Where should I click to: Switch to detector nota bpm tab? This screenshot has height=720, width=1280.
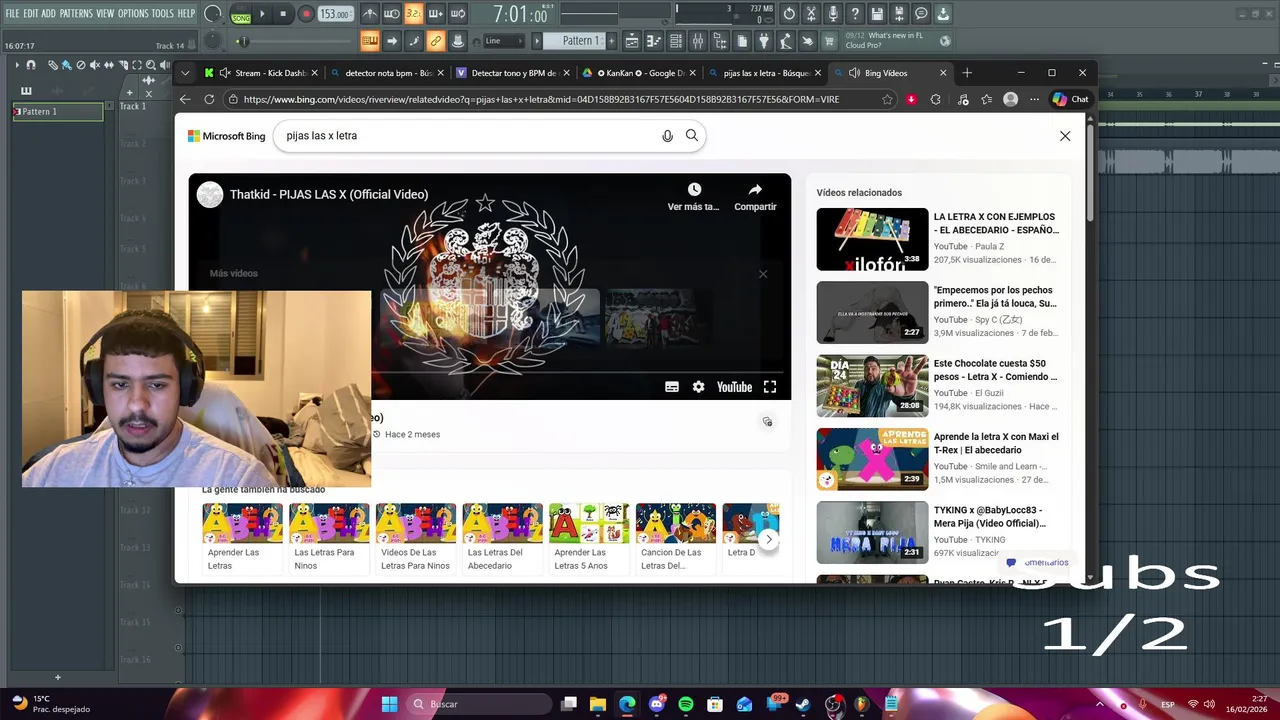[x=388, y=73]
